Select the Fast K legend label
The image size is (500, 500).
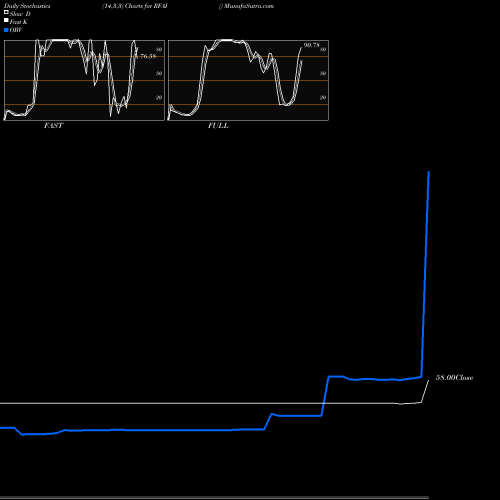pyautogui.click(x=19, y=22)
